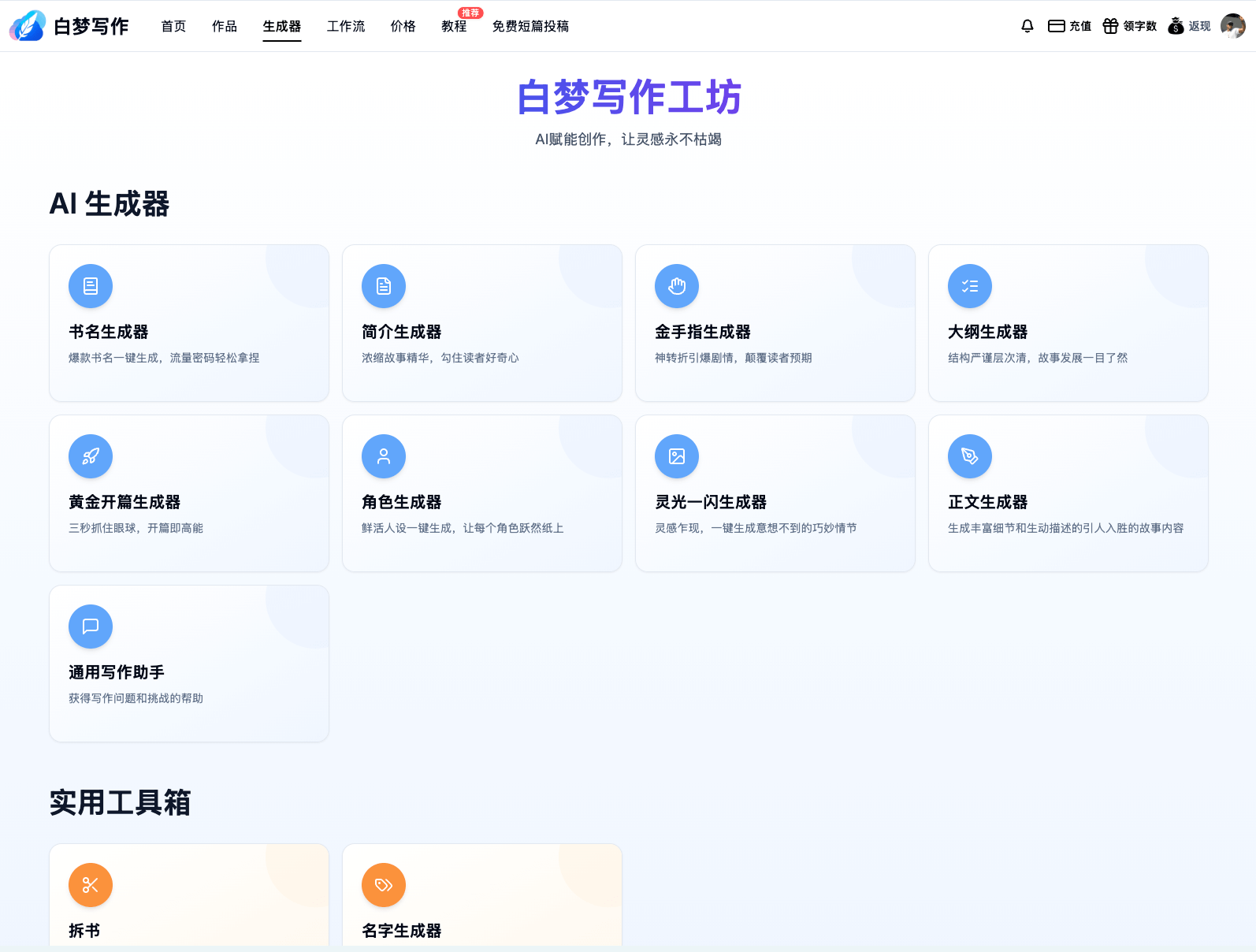Click the 书名生成器 book icon

[x=91, y=286]
